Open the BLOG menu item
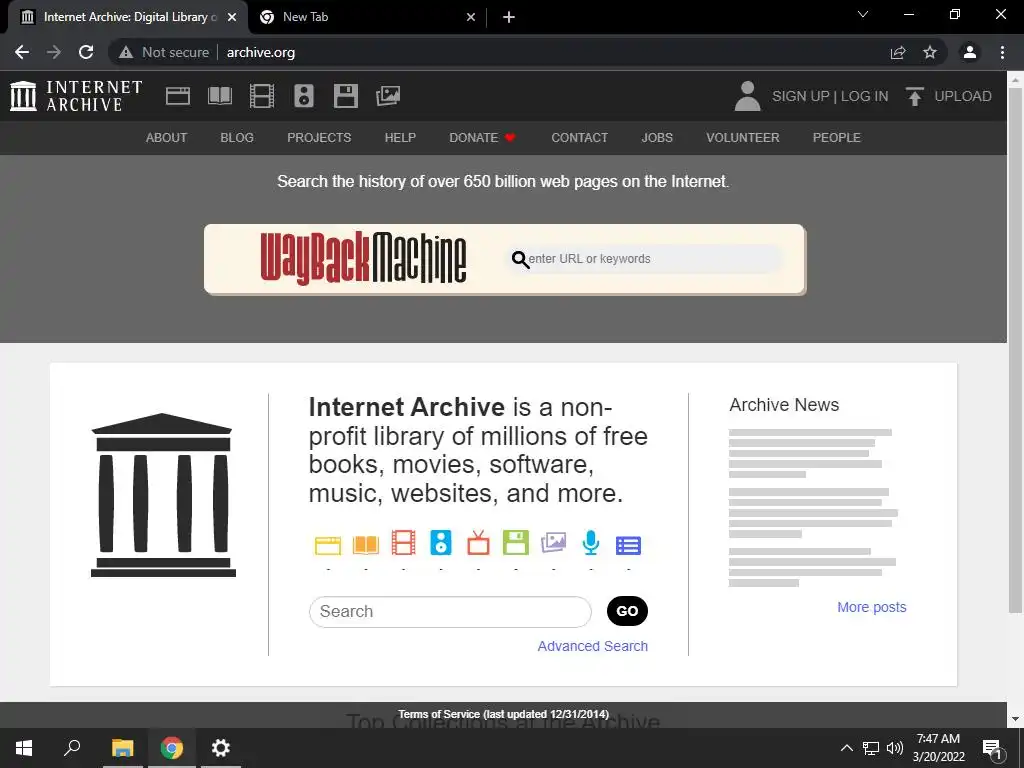The image size is (1024, 768). click(x=237, y=138)
